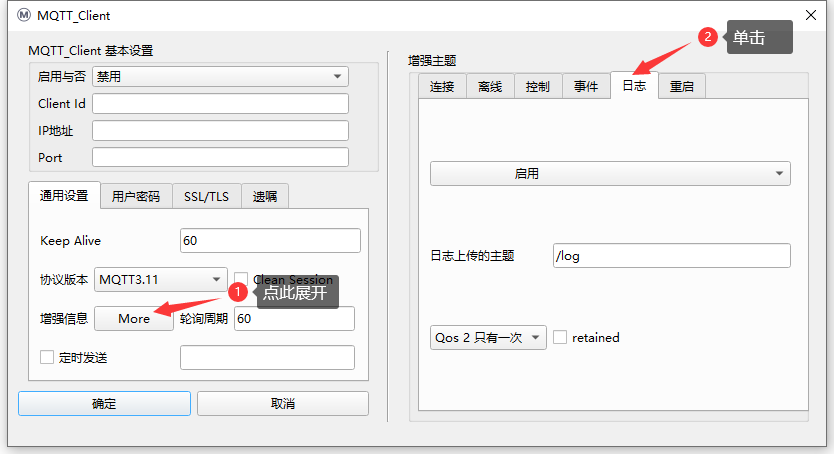Select the 日志 tab
834x454 pixels.
coord(634,85)
